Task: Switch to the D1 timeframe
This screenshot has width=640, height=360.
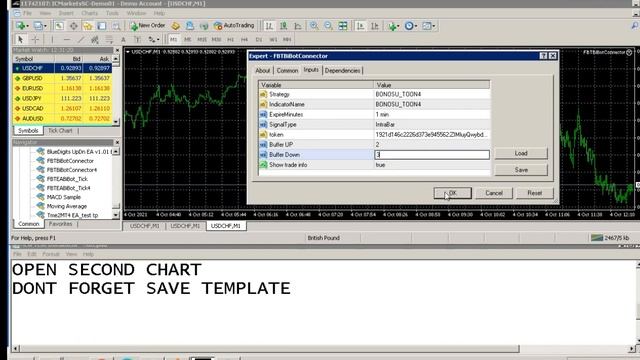Action: (259, 40)
